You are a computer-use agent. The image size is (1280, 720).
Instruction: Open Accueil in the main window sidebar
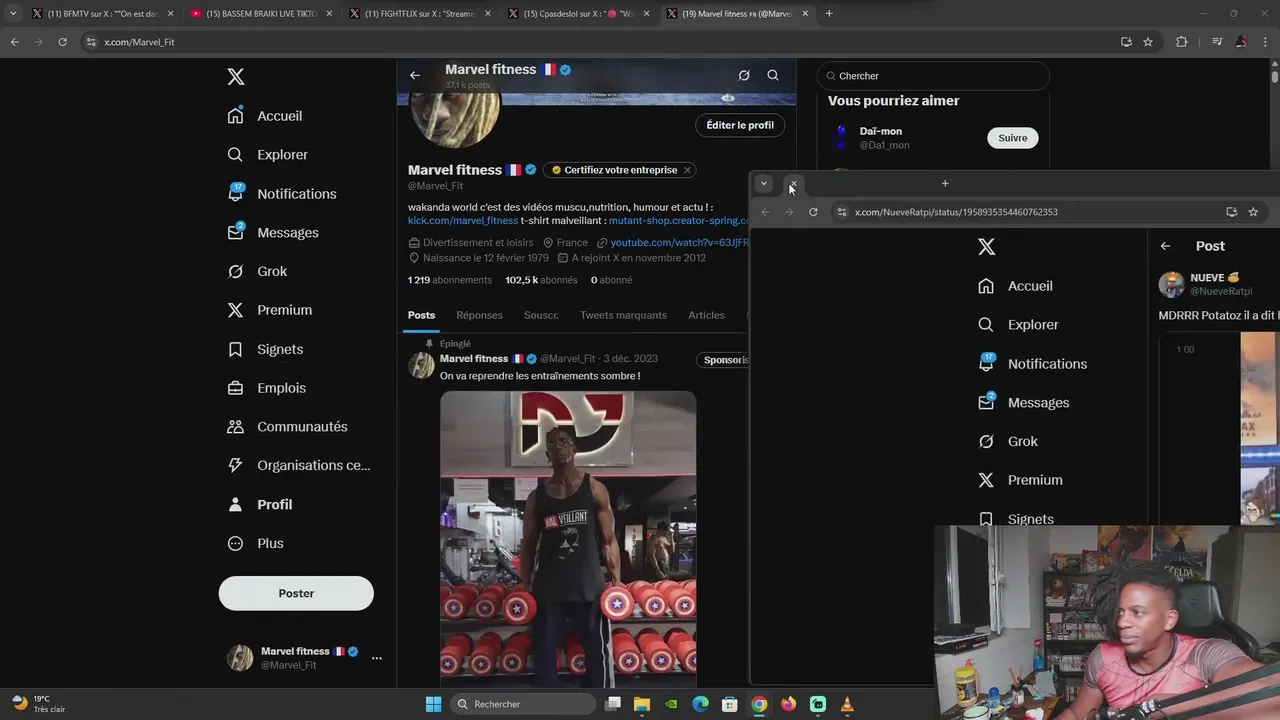265,116
